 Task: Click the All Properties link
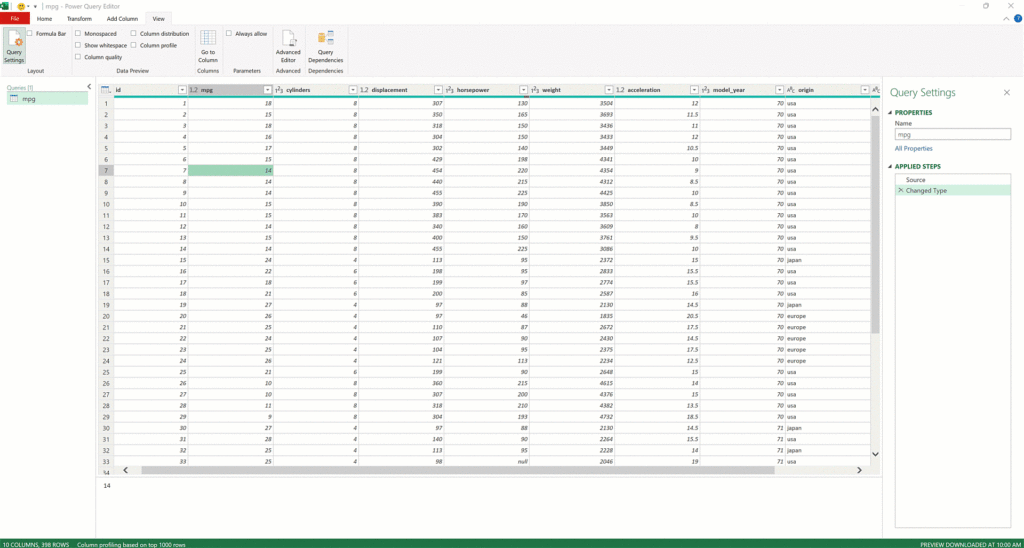pyautogui.click(x=914, y=148)
